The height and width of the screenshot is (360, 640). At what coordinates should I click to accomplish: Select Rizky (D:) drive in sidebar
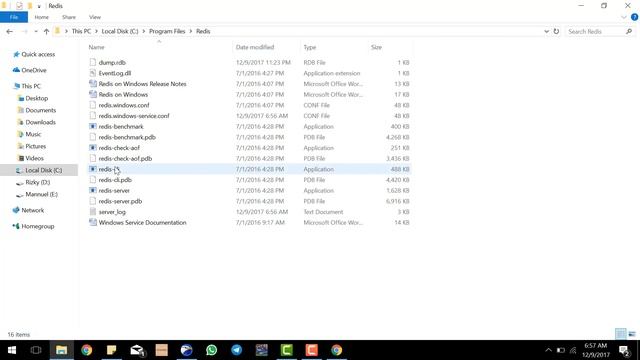tap(33, 182)
